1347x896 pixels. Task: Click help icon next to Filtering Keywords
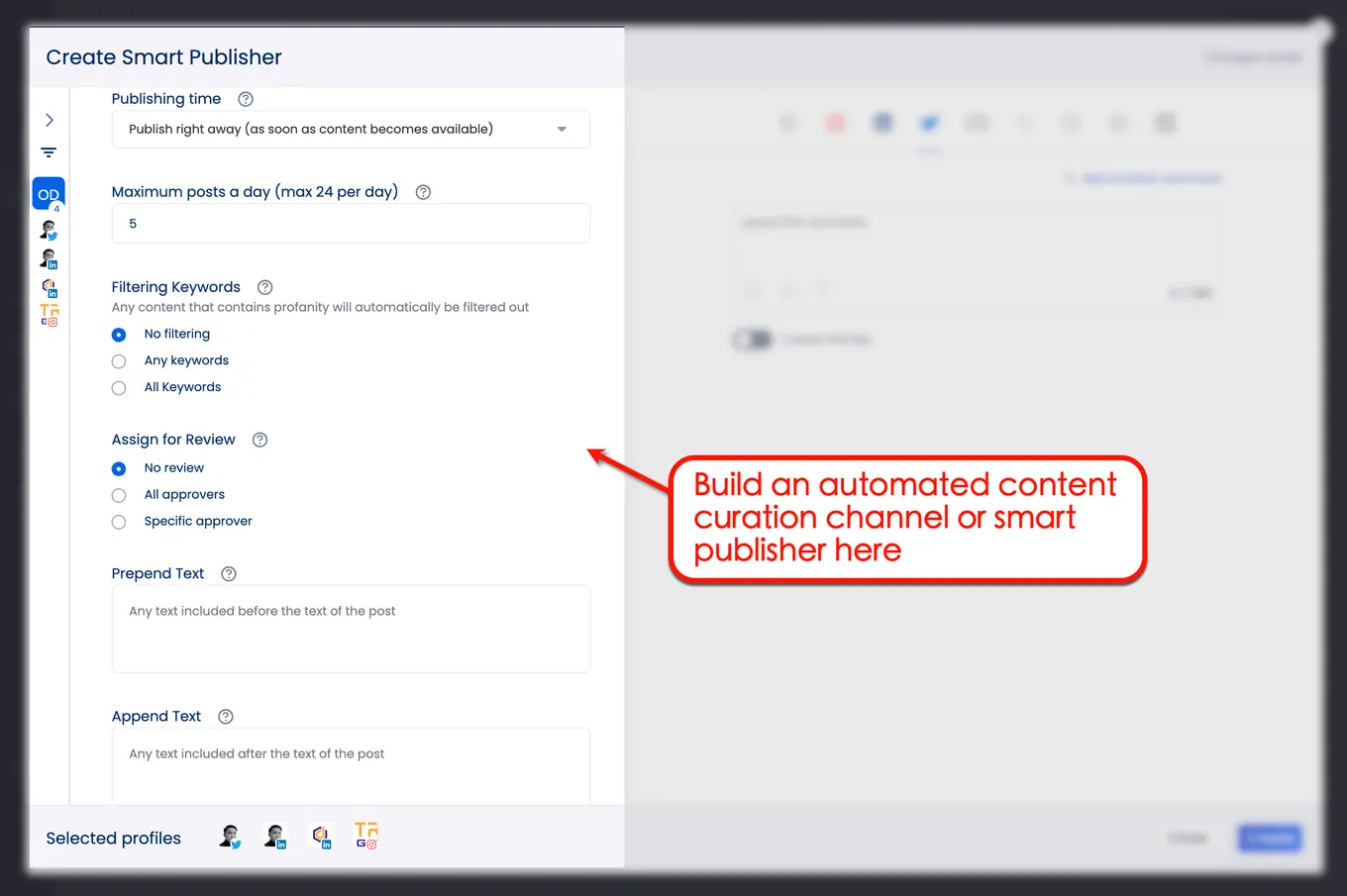click(264, 287)
